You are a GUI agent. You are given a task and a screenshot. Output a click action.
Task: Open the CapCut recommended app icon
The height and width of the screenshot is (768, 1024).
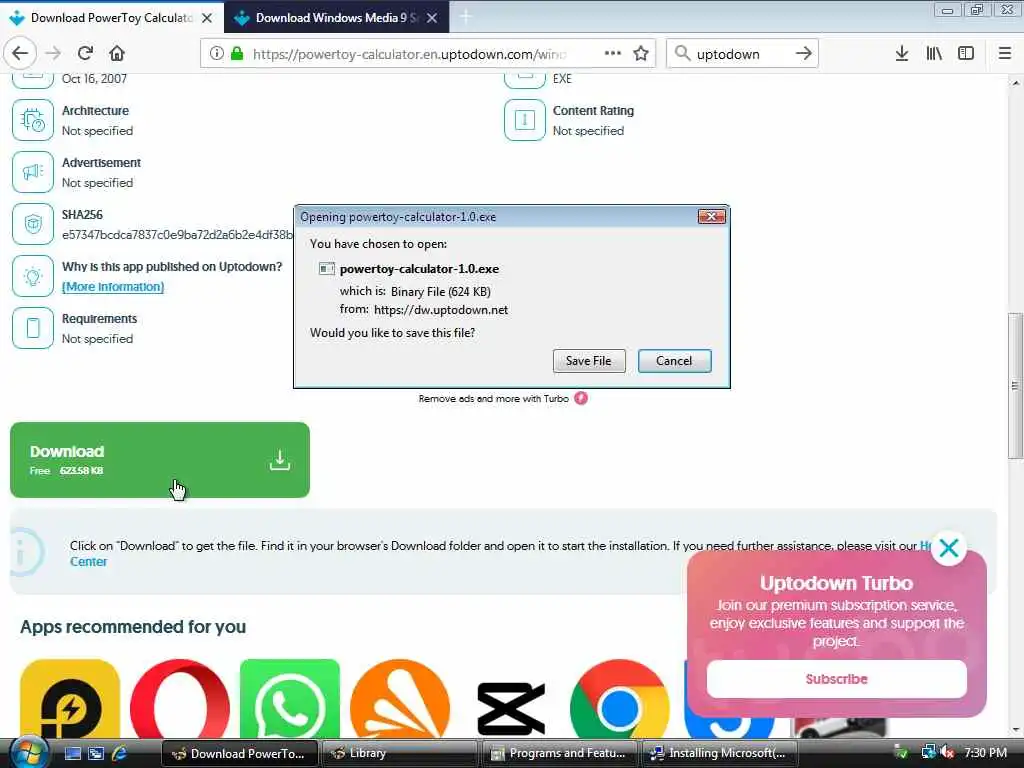tap(510, 708)
